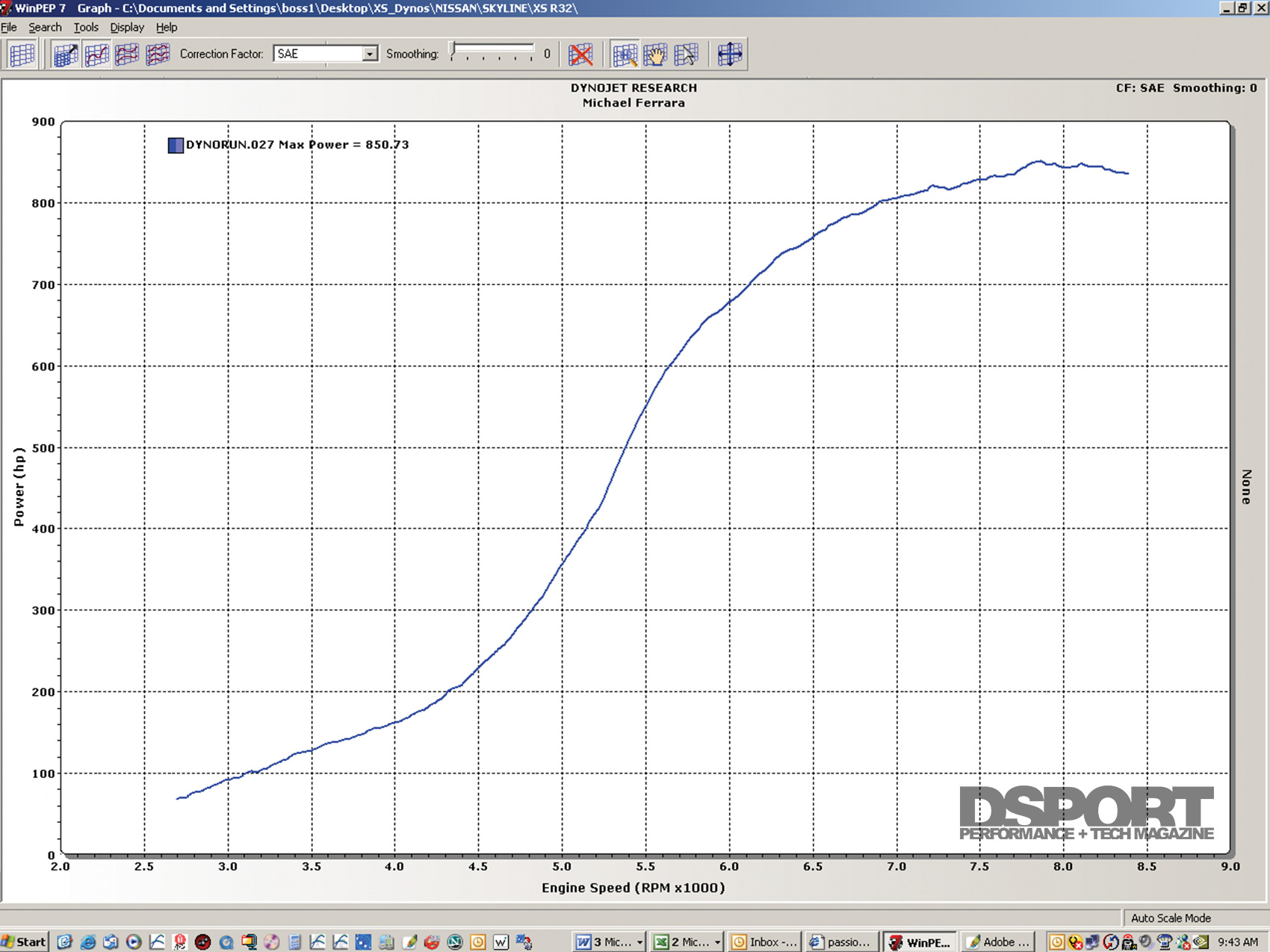Select the single-curve graph view icon
Viewport: 1270px width, 952px height.
(96, 55)
